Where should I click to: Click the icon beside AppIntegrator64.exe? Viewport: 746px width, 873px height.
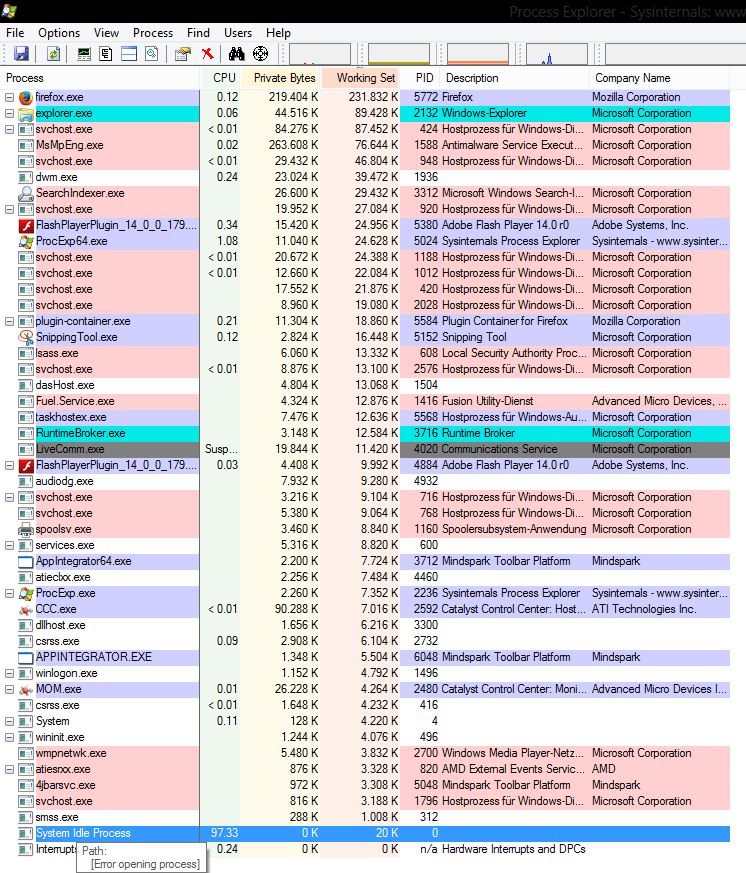(x=26, y=562)
